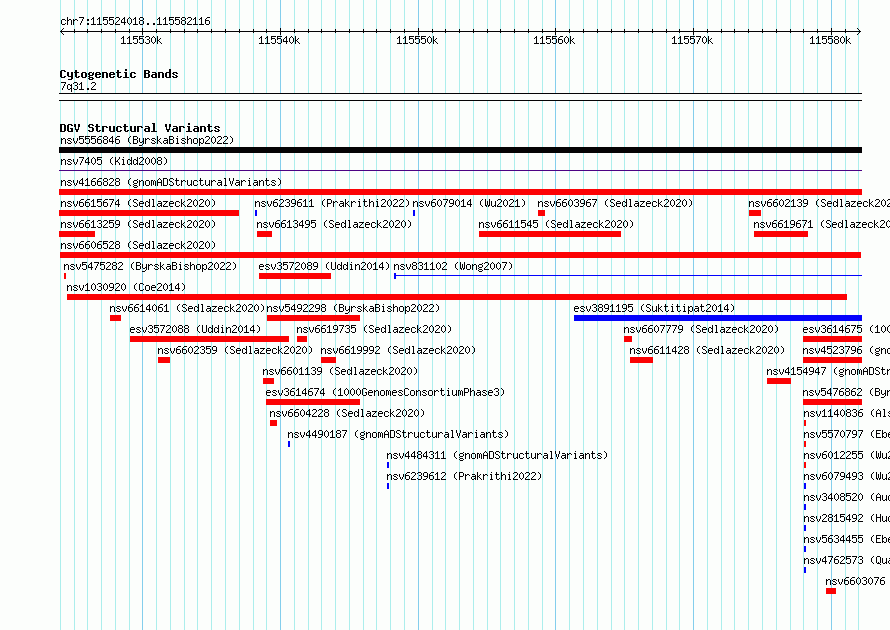Open nsv6614061 (Sedlazeck2020) label
The image size is (890, 630).
click(187, 308)
